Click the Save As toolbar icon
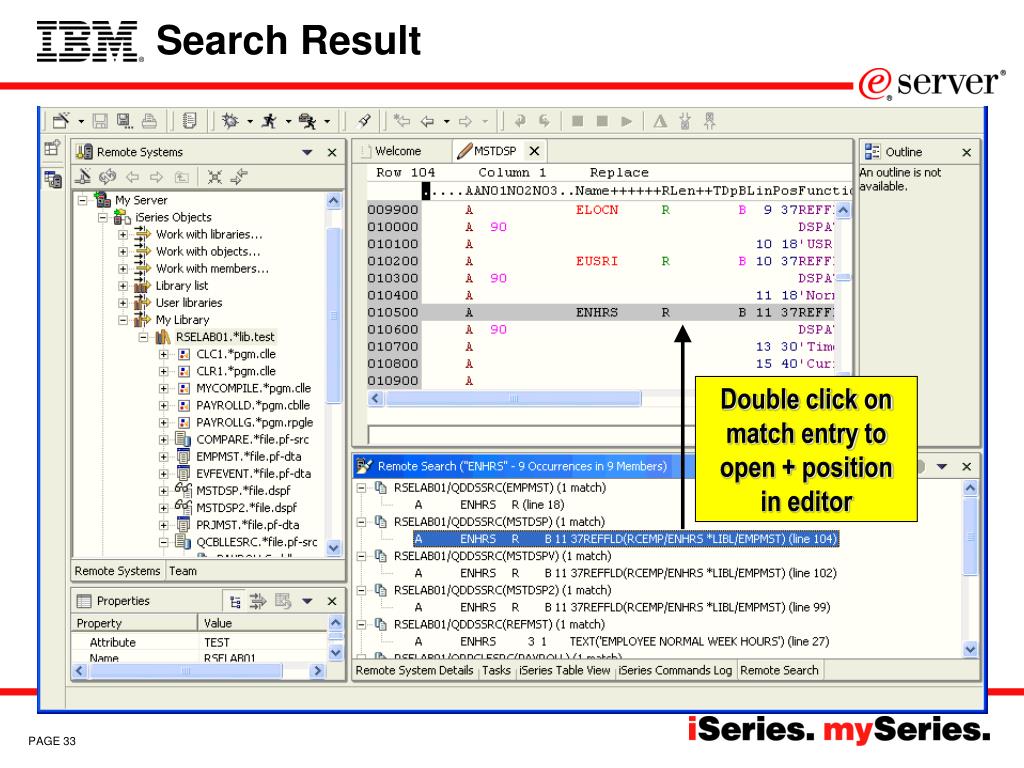The image size is (1024, 768). tap(124, 121)
